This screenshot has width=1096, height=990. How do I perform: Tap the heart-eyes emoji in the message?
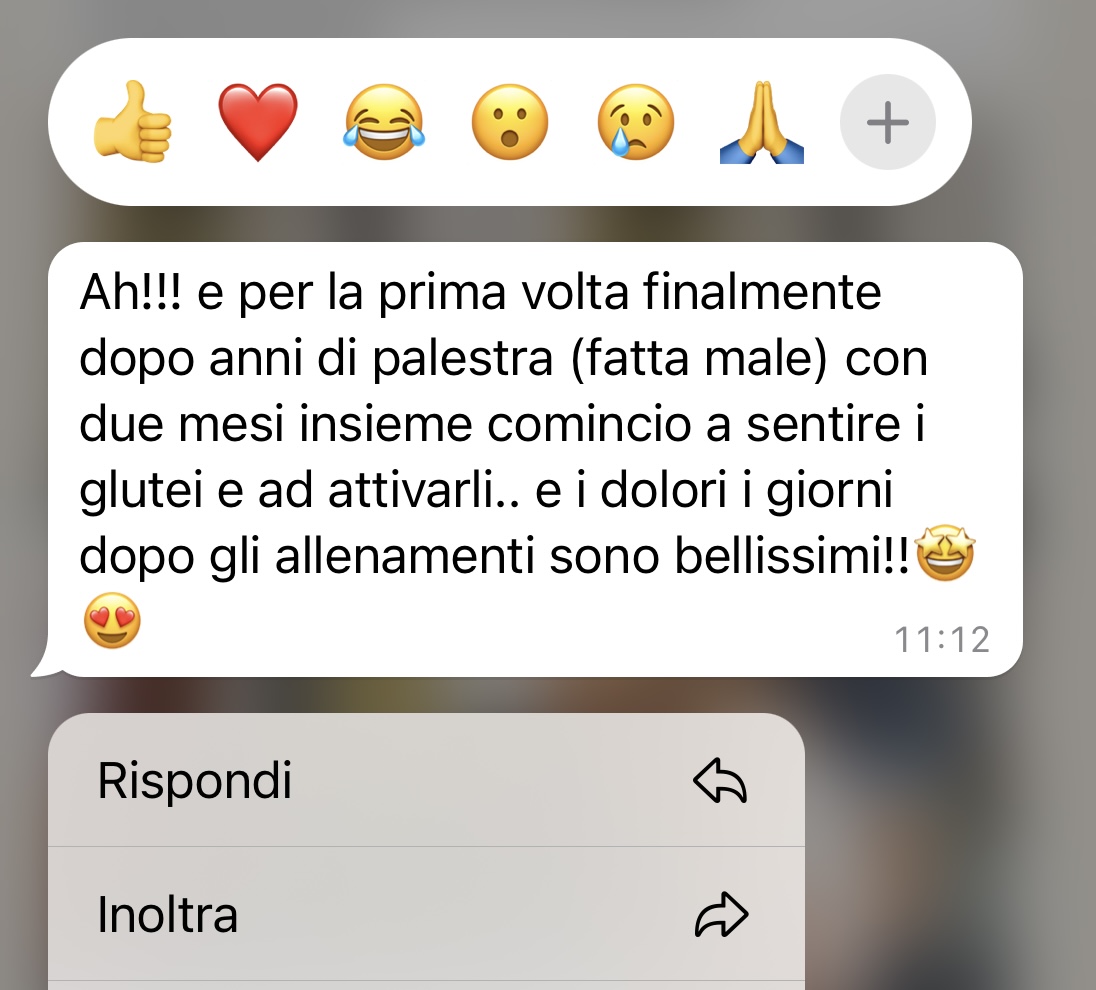tap(112, 621)
